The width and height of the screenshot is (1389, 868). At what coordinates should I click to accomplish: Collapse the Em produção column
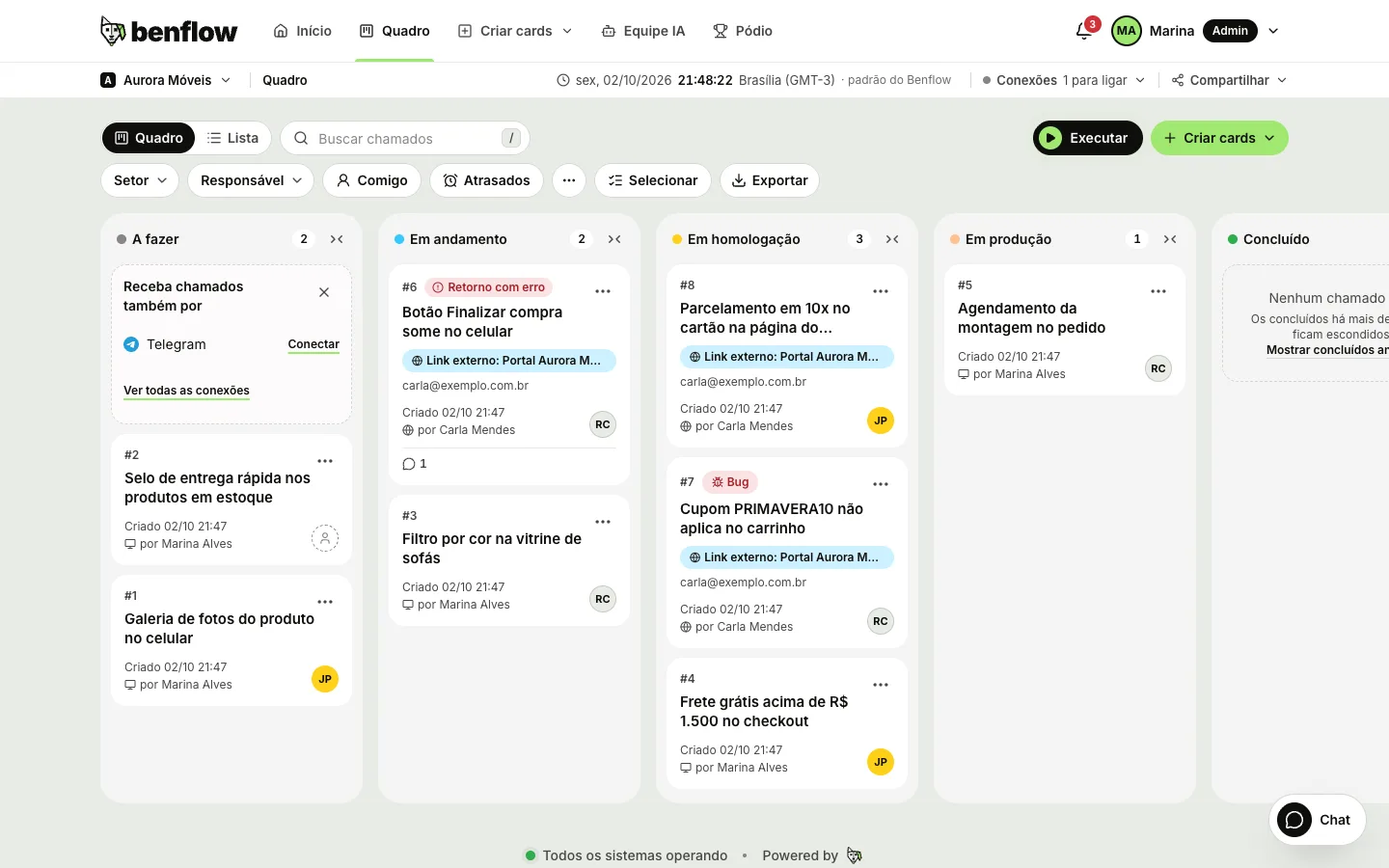click(x=1170, y=239)
